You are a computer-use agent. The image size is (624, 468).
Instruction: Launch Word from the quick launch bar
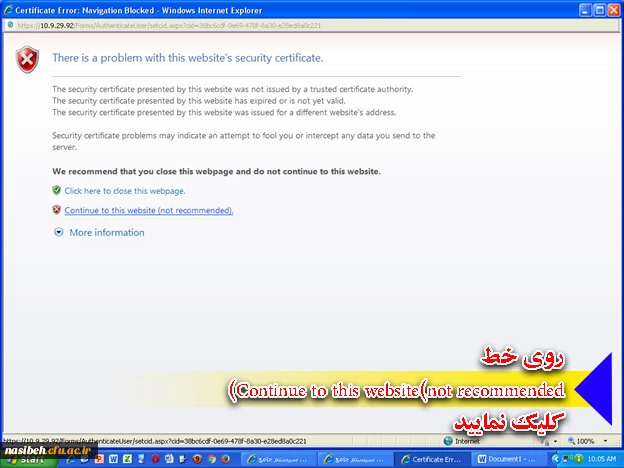point(113,459)
